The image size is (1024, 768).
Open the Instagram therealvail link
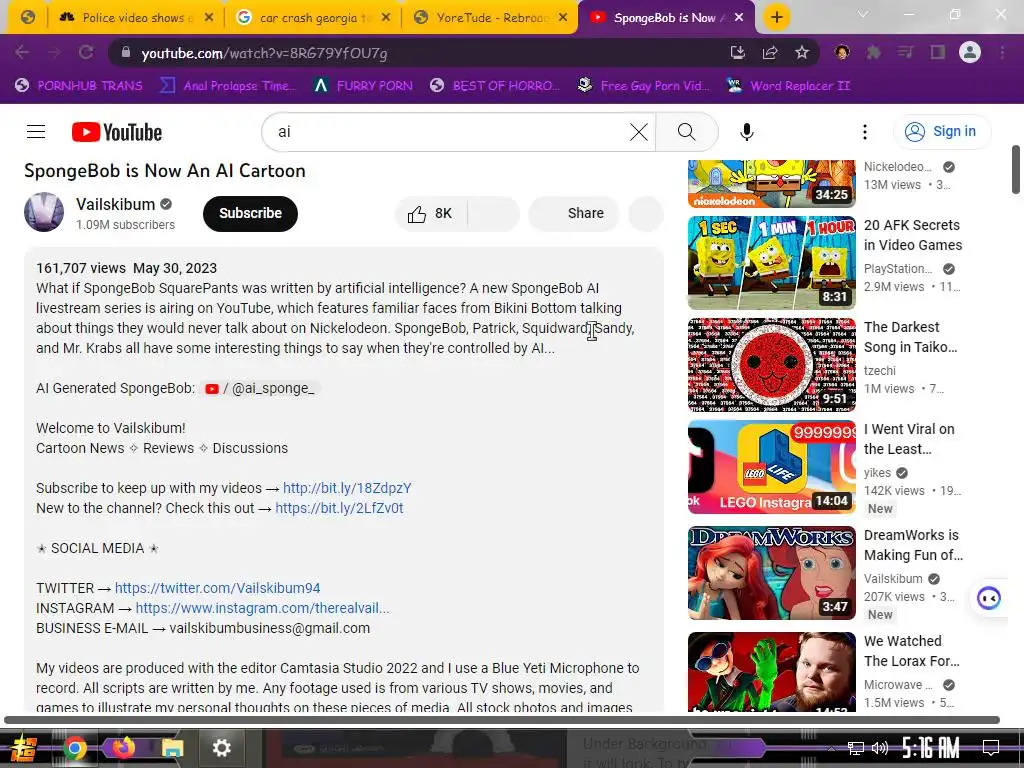pos(263,608)
